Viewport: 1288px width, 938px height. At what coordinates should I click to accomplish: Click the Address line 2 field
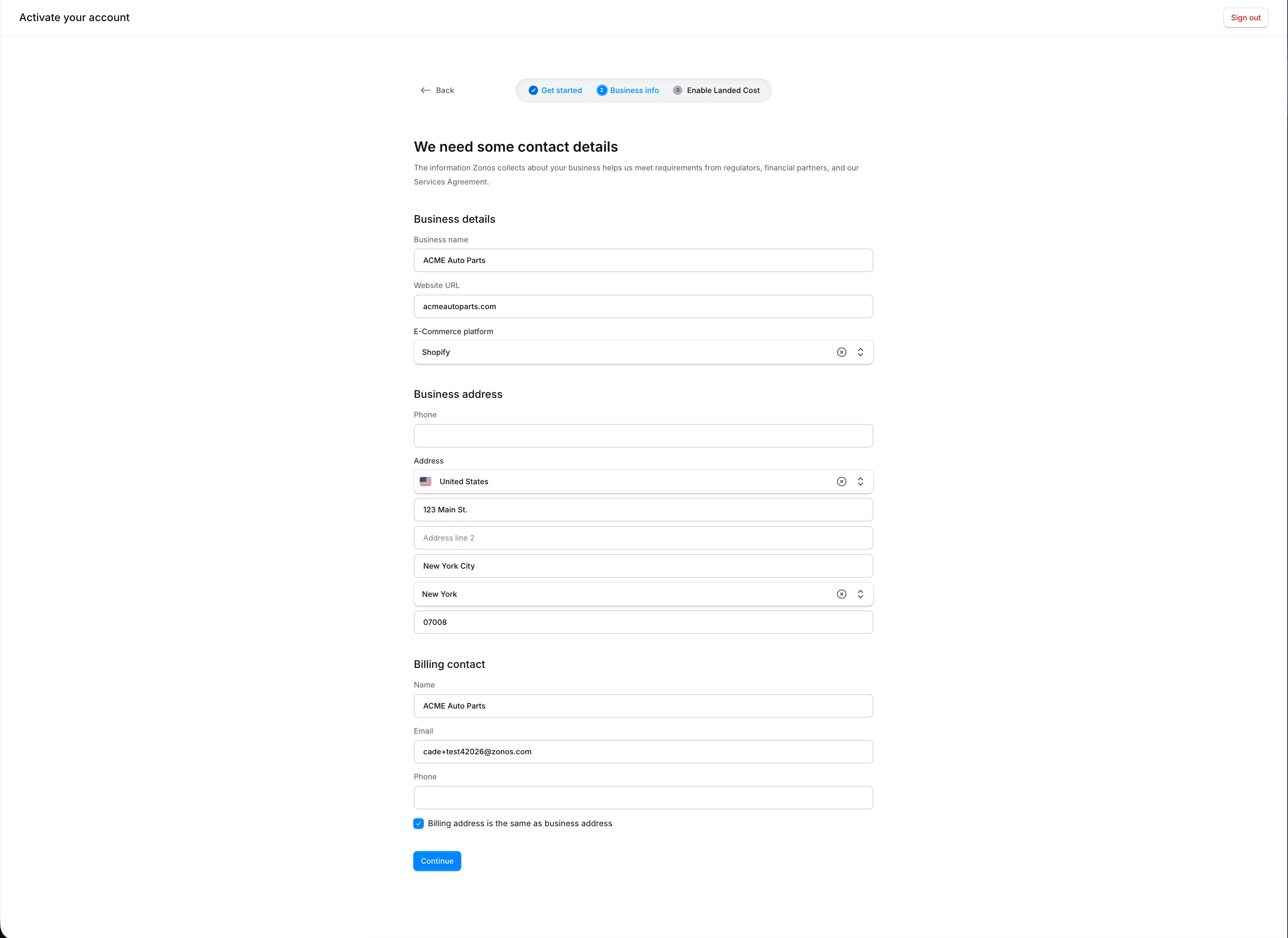[x=643, y=537]
